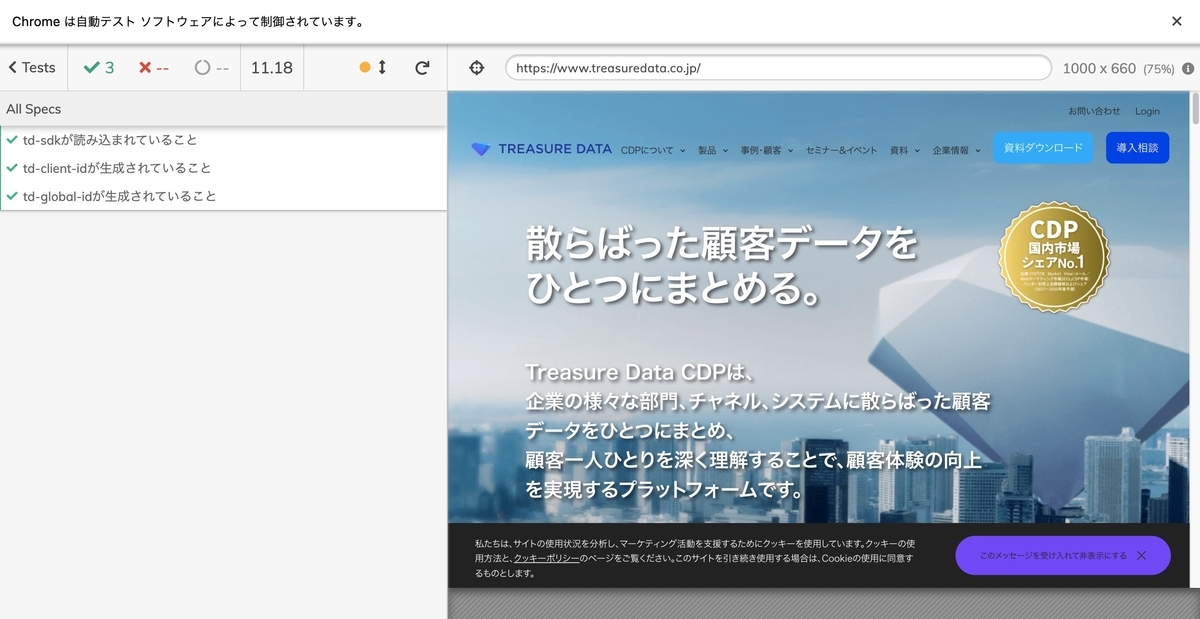Open the クッキーポリシー link in the banner
This screenshot has height=619, width=1200.
pyautogui.click(x=546, y=557)
